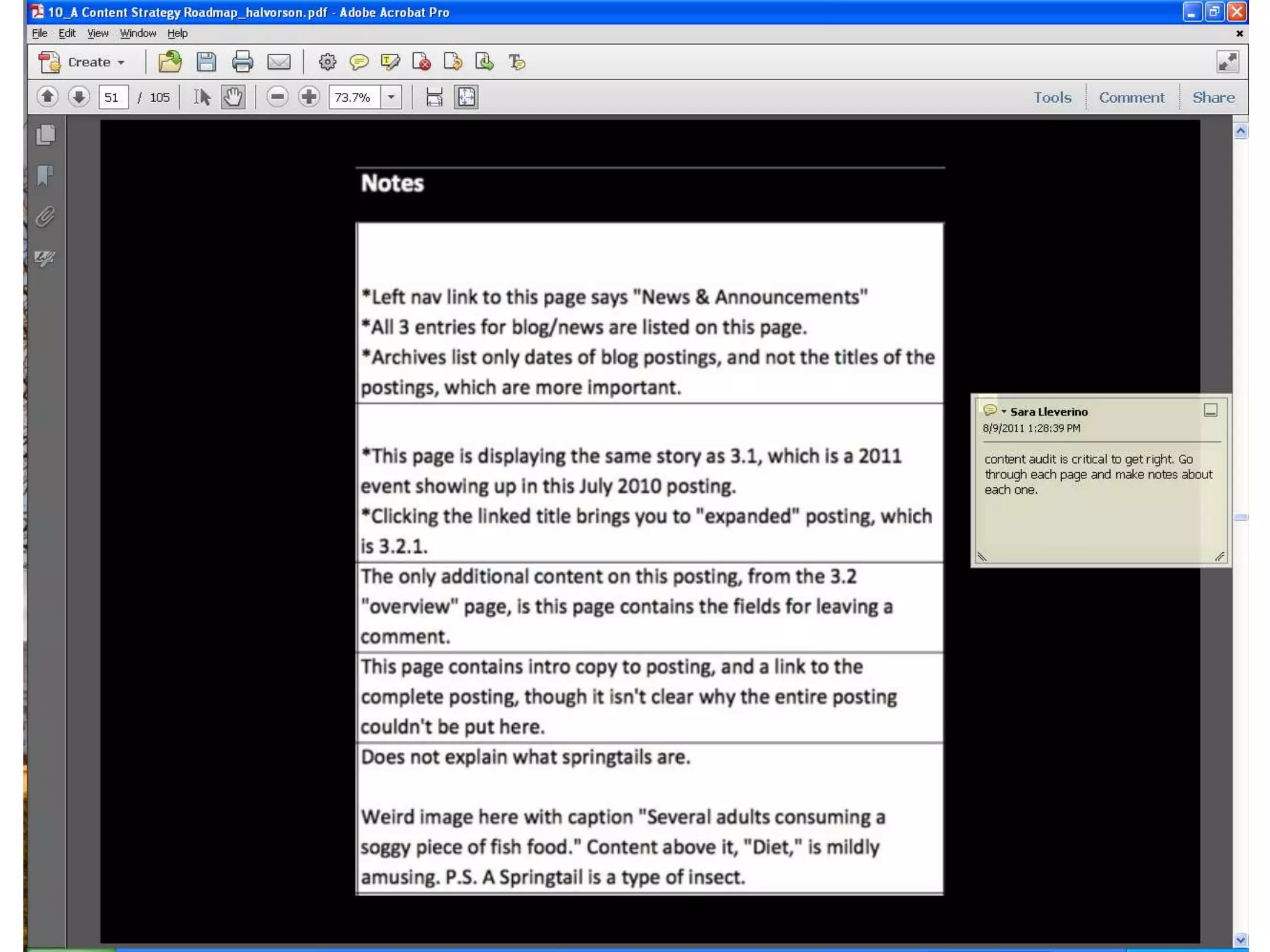Switch to the text Select tool

click(x=202, y=97)
